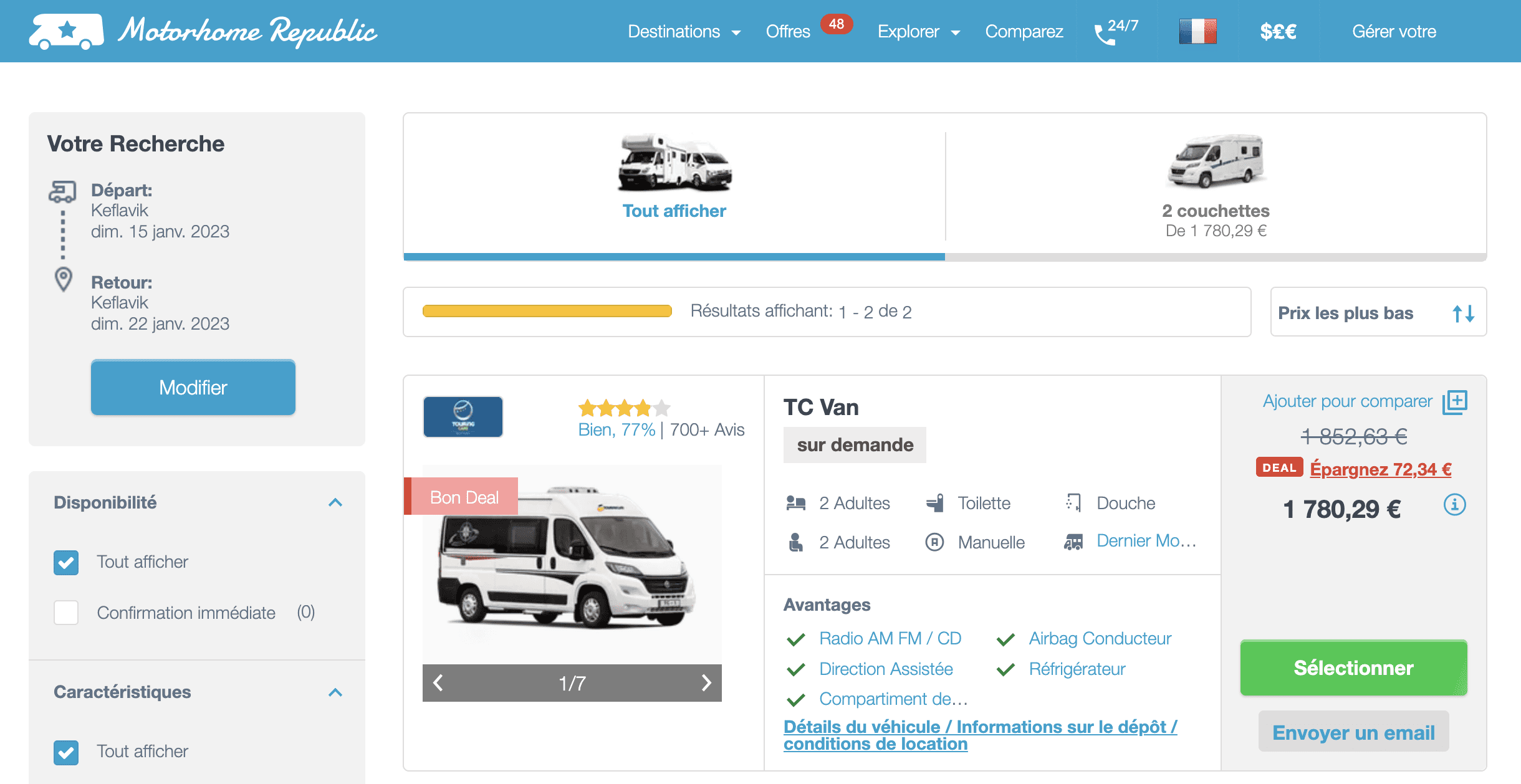Open Détails du véhicule conditions link
This screenshot has width=1521, height=784.
[x=980, y=735]
